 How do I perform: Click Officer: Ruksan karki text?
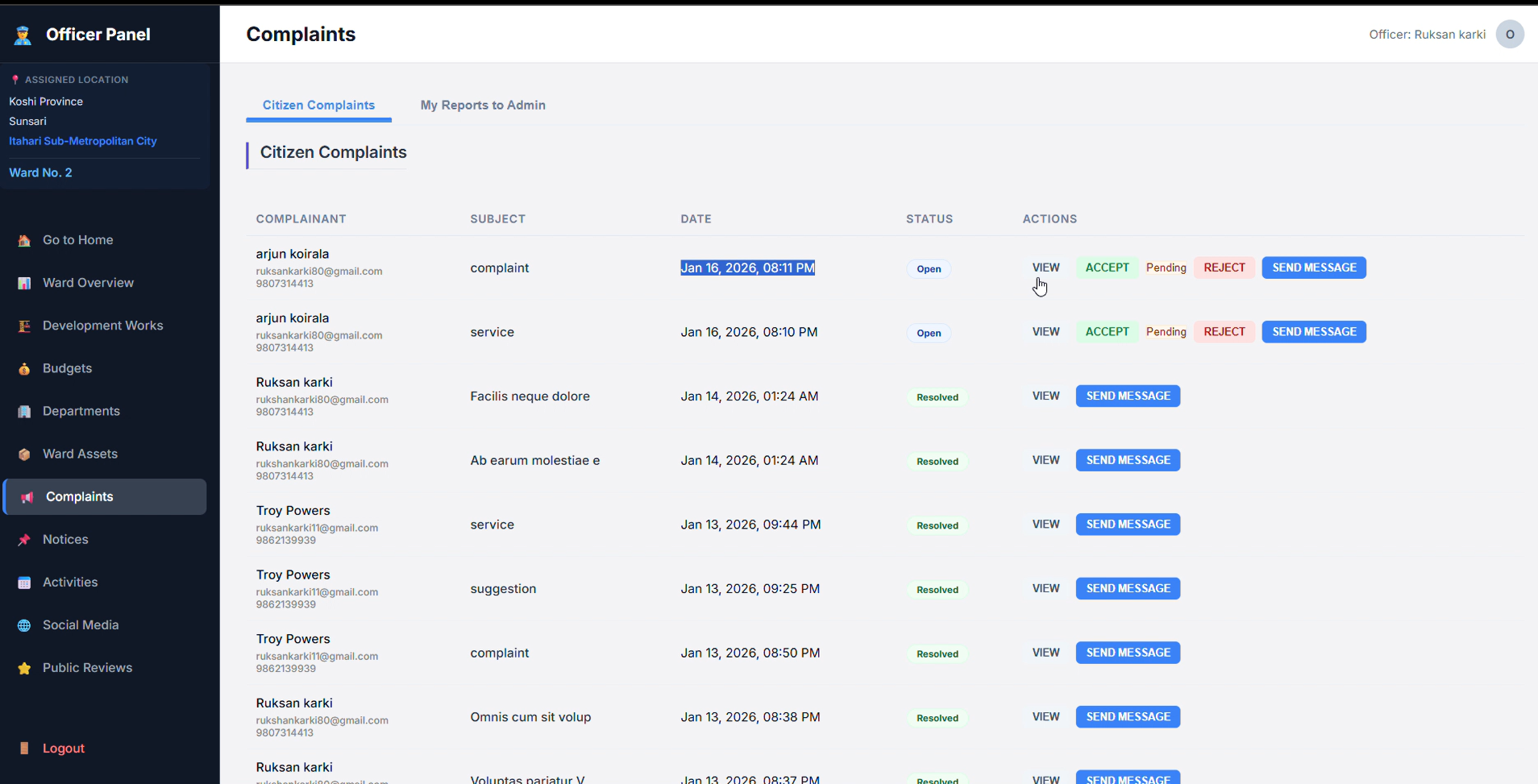point(1427,35)
